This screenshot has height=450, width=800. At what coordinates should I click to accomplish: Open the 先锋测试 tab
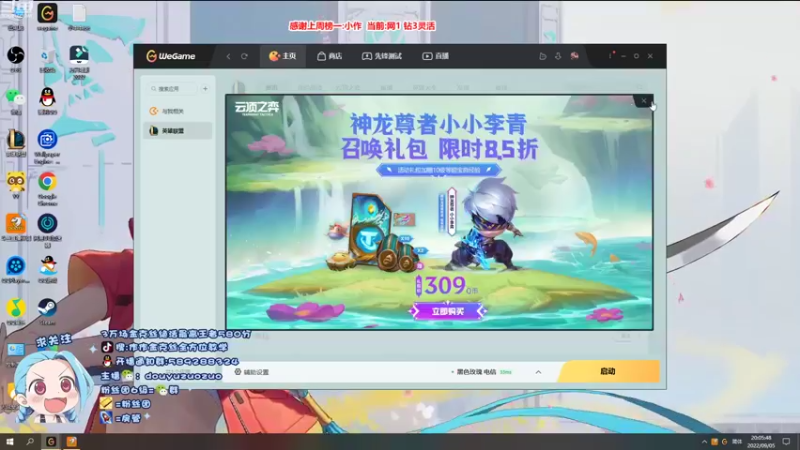tap(382, 56)
